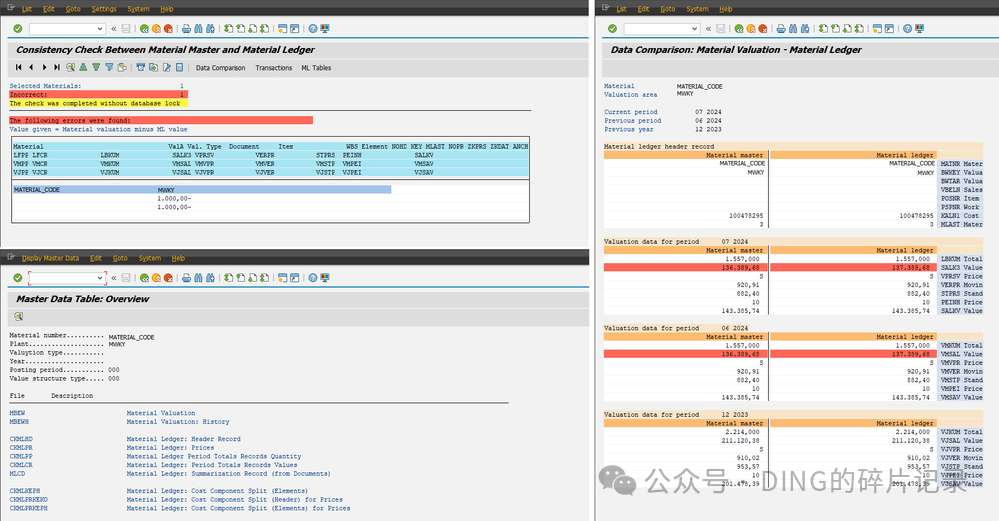Click Print icon in Consistency Check window
999x521 pixels.
[186, 29]
